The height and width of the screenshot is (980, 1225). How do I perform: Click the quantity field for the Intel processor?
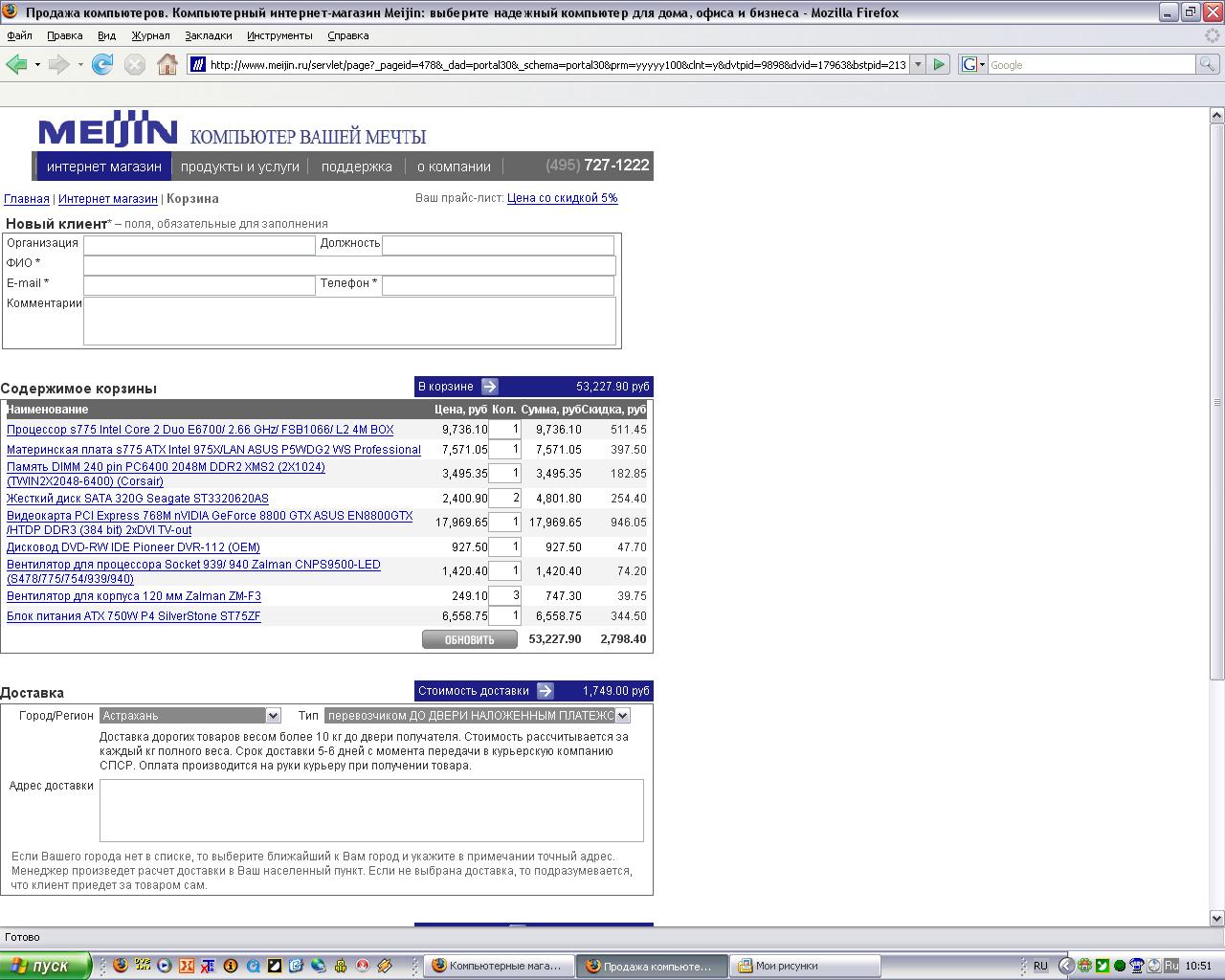(504, 430)
